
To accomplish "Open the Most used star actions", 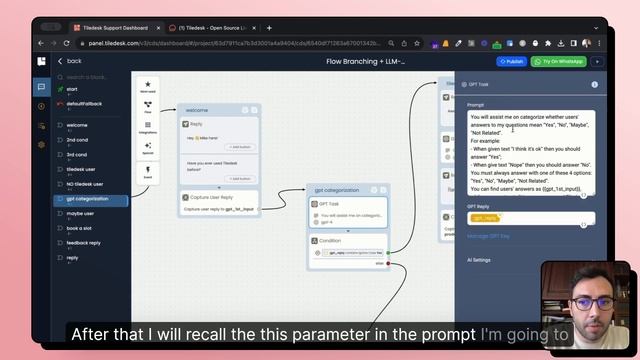I will (148, 86).
